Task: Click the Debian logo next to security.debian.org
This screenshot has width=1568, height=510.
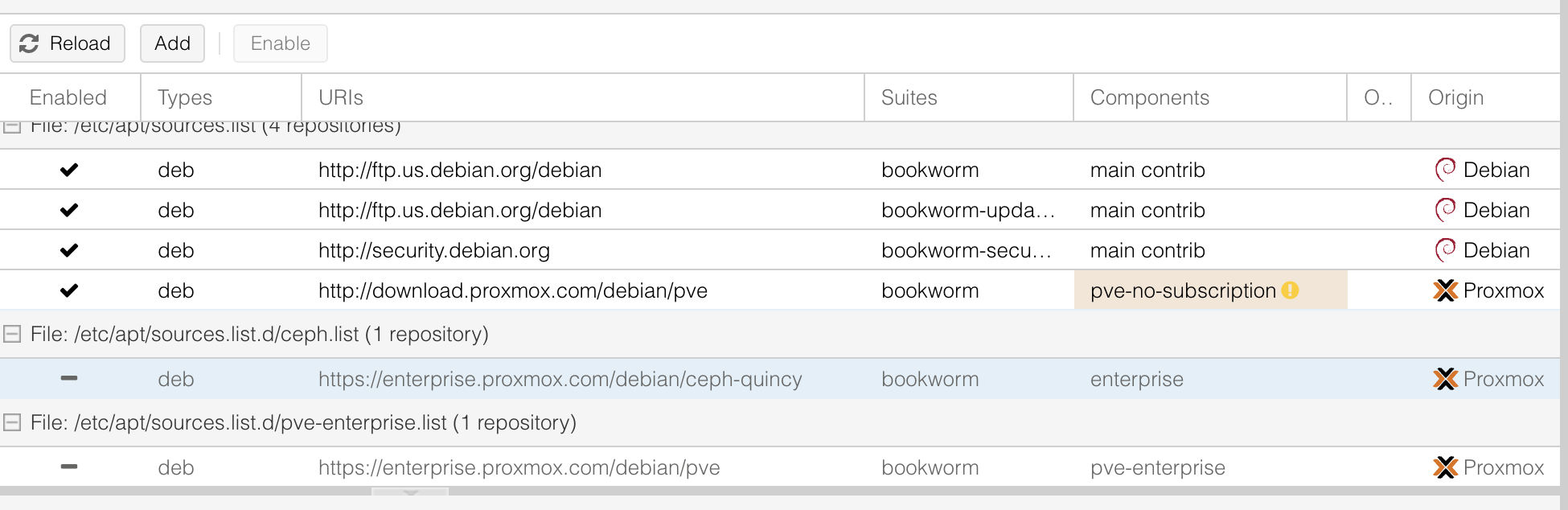Action: [1445, 250]
